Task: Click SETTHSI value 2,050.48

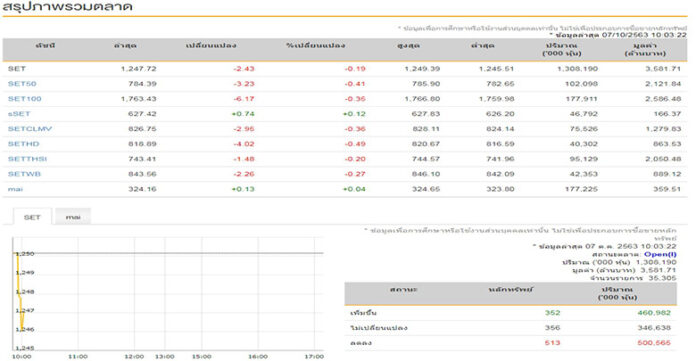Action: (663, 159)
